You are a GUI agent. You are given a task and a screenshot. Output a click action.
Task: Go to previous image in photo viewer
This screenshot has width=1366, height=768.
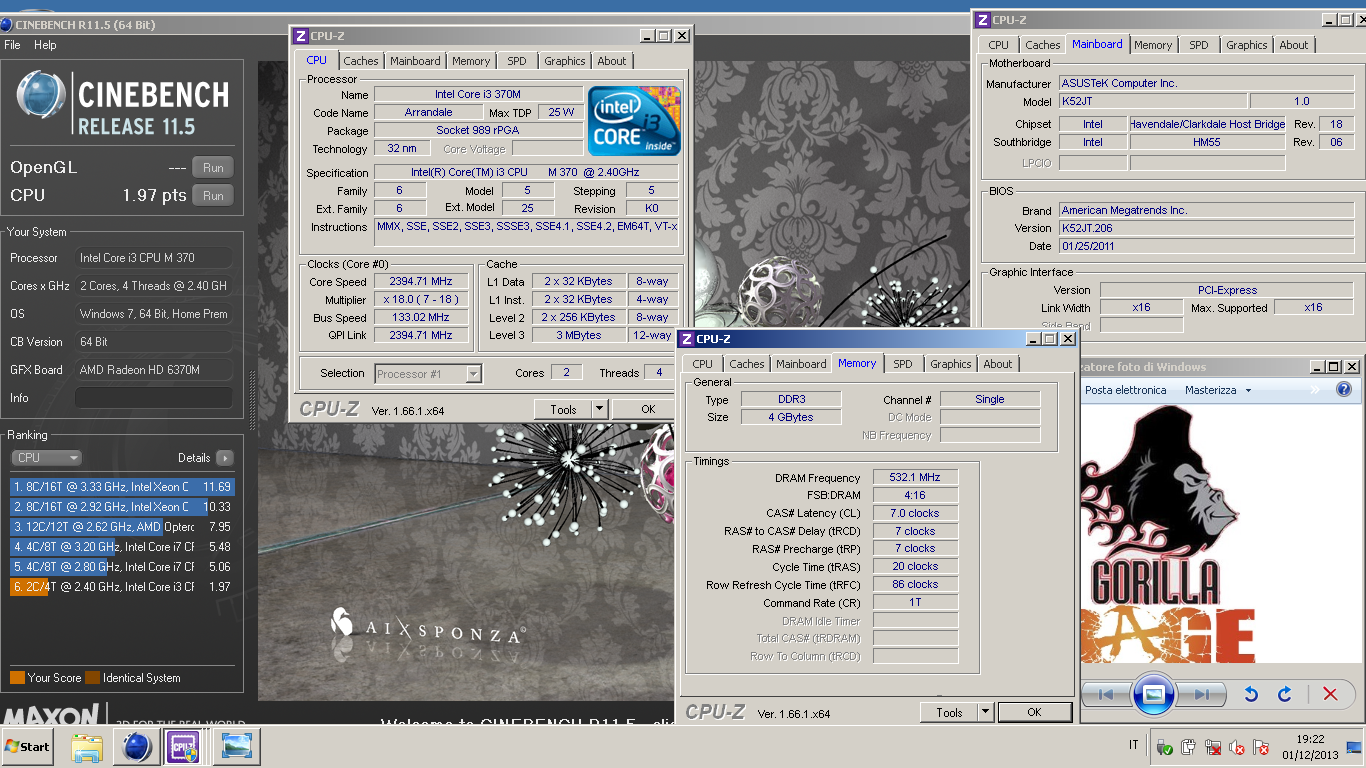click(1105, 694)
